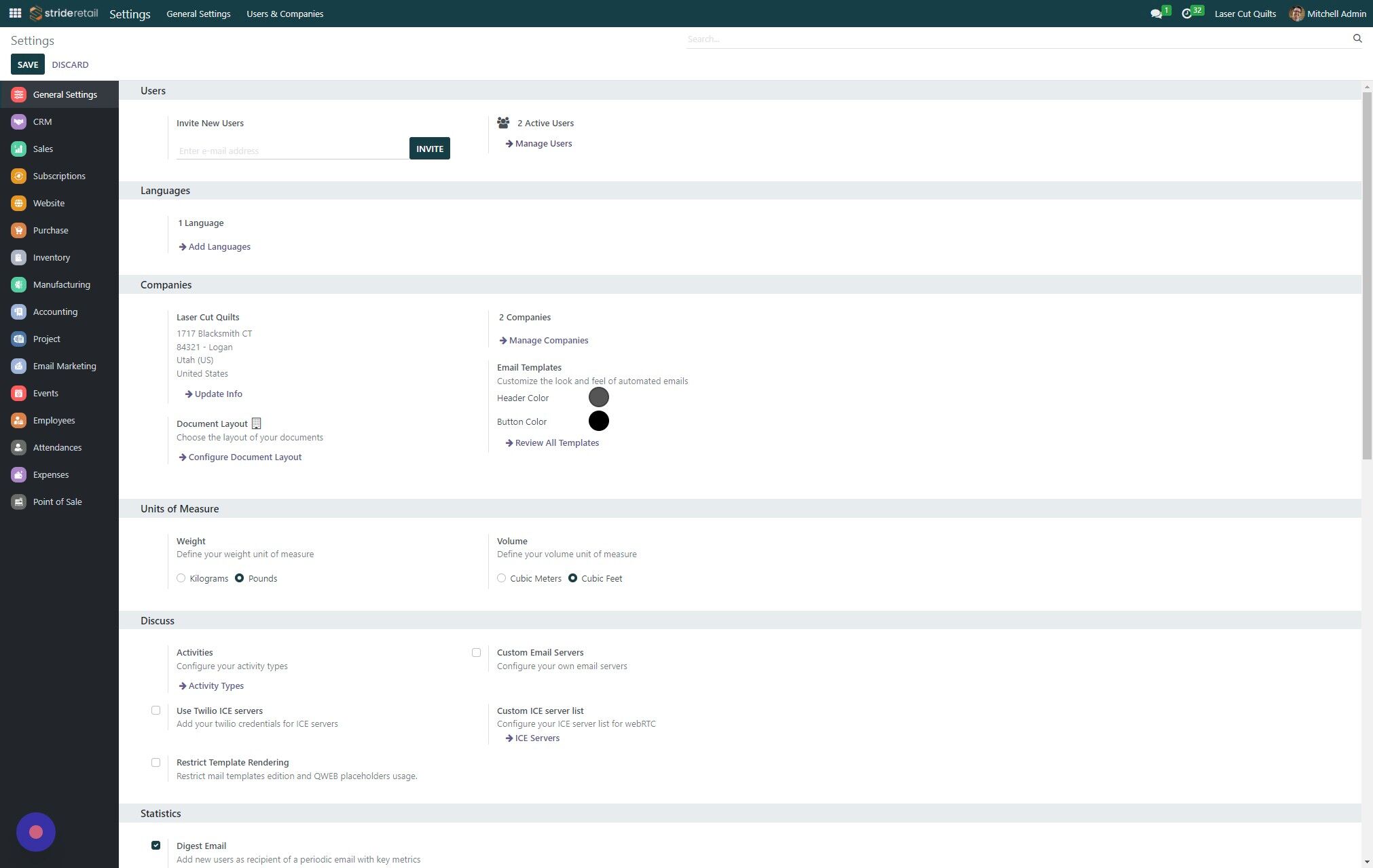Click the SAVE button

[28, 64]
